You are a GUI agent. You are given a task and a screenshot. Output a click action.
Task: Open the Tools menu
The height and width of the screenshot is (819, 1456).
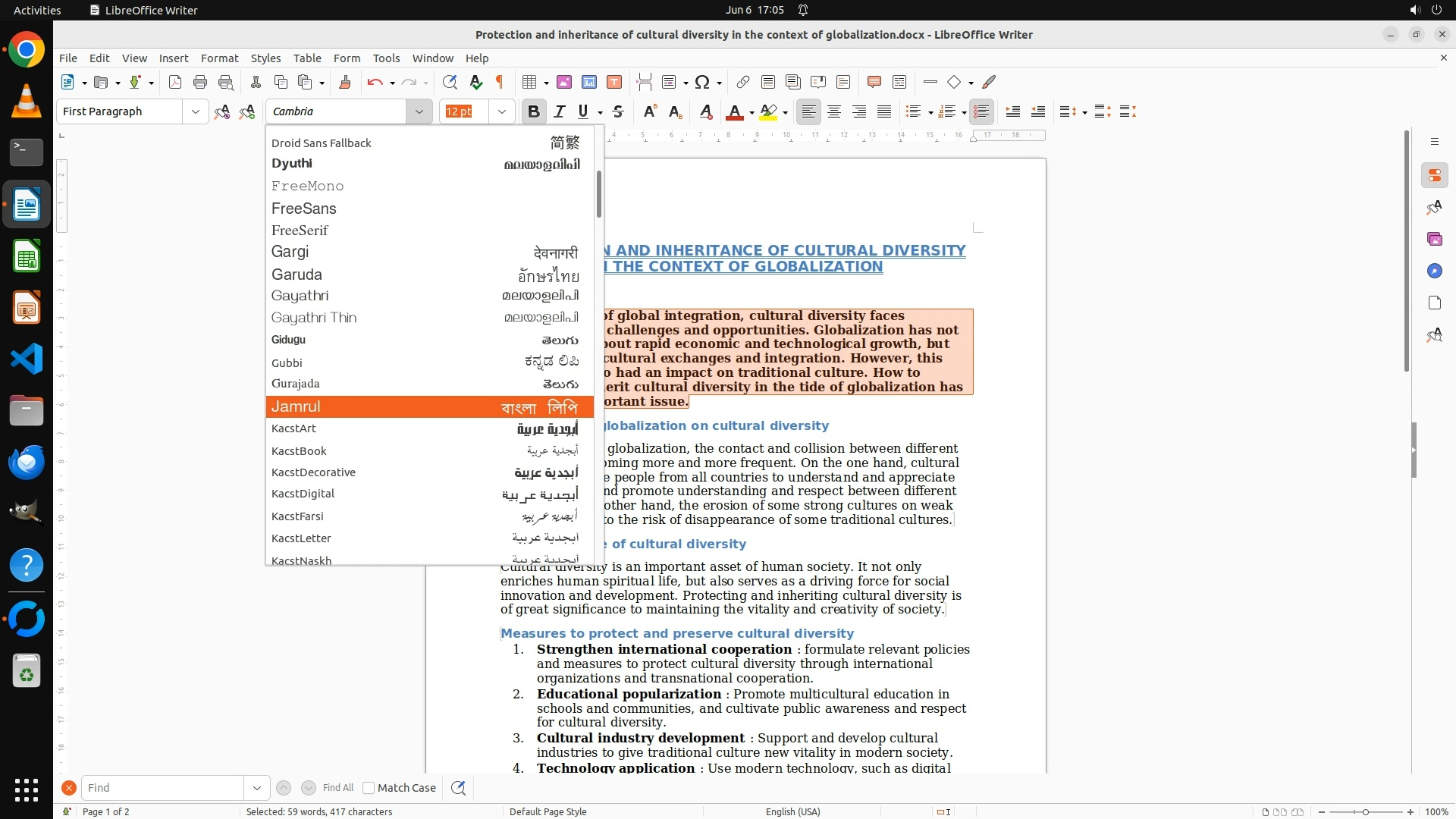[x=386, y=58]
